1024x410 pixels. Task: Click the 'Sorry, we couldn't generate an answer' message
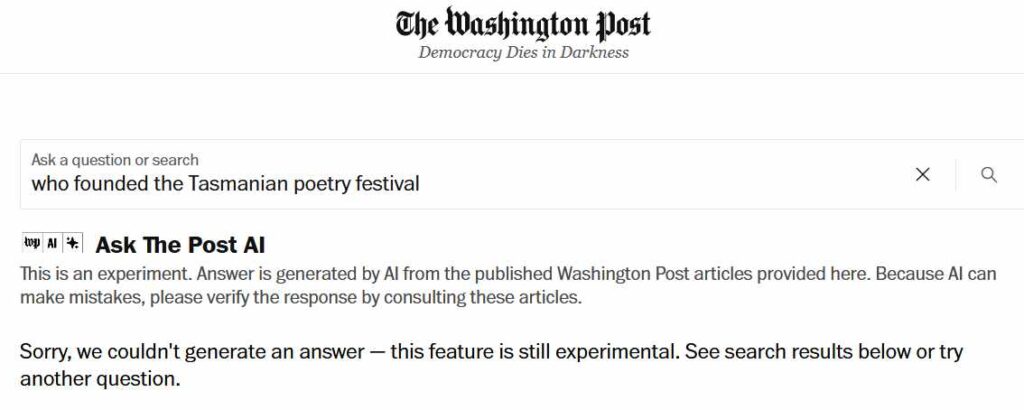point(192,352)
